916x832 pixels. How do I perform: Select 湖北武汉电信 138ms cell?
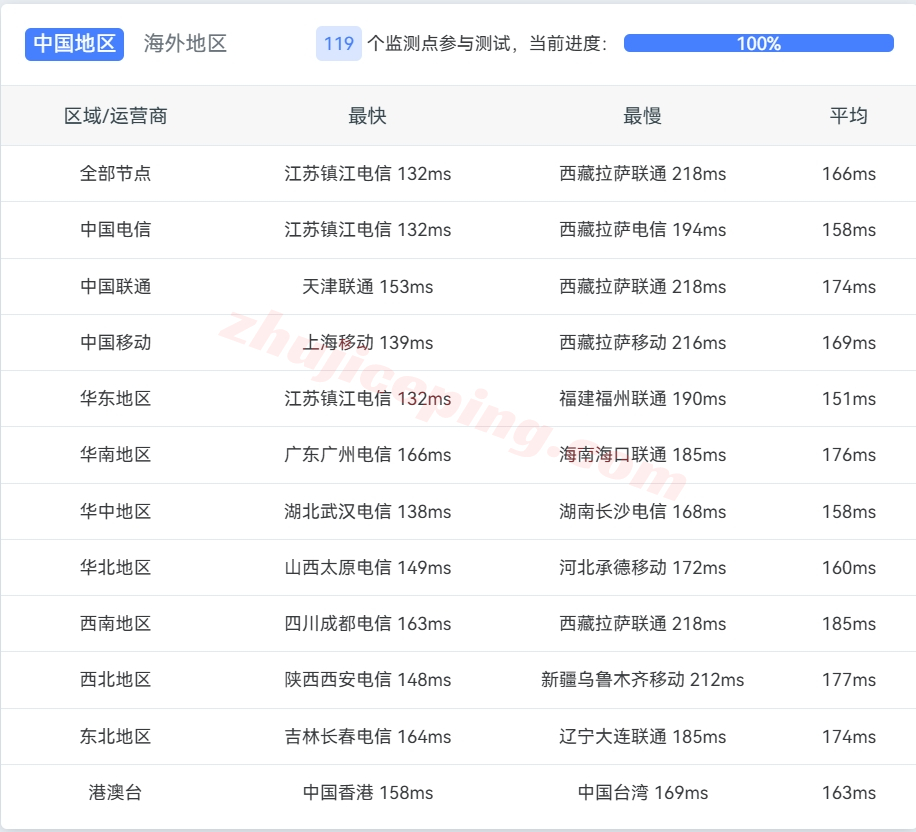367,511
